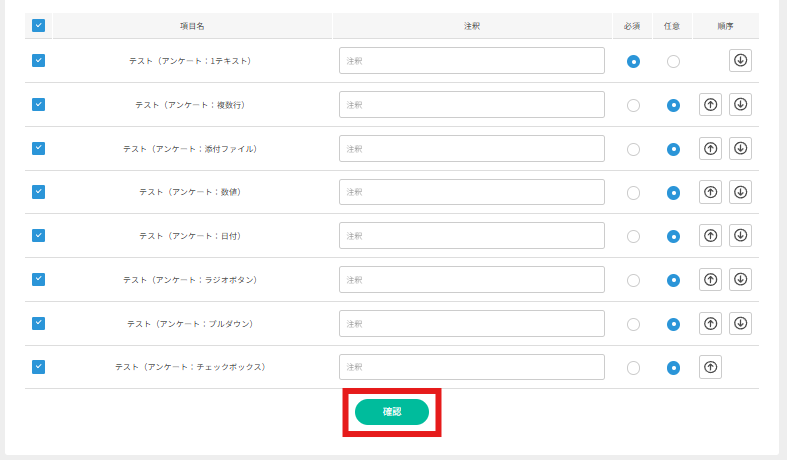Move 複数行 row up with arrow icon

pyautogui.click(x=710, y=104)
